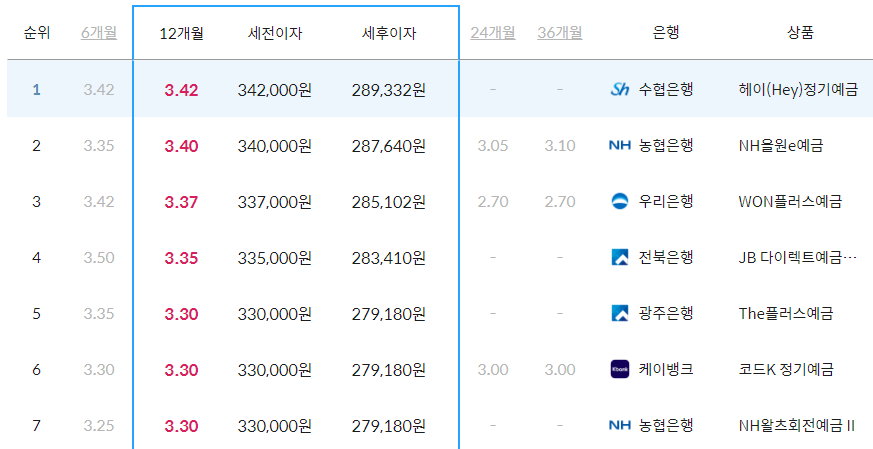
Task: Select the 12개월 column header
Action: point(182,33)
